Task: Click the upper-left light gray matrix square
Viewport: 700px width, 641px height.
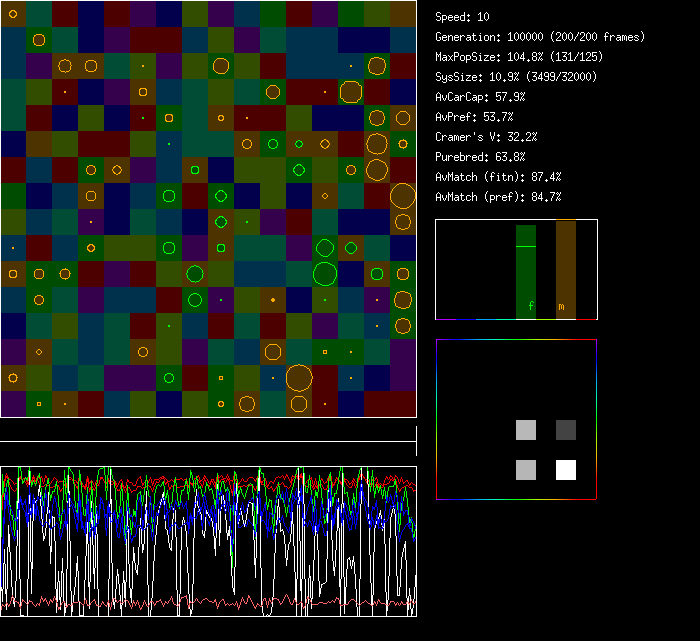Action: (x=526, y=430)
